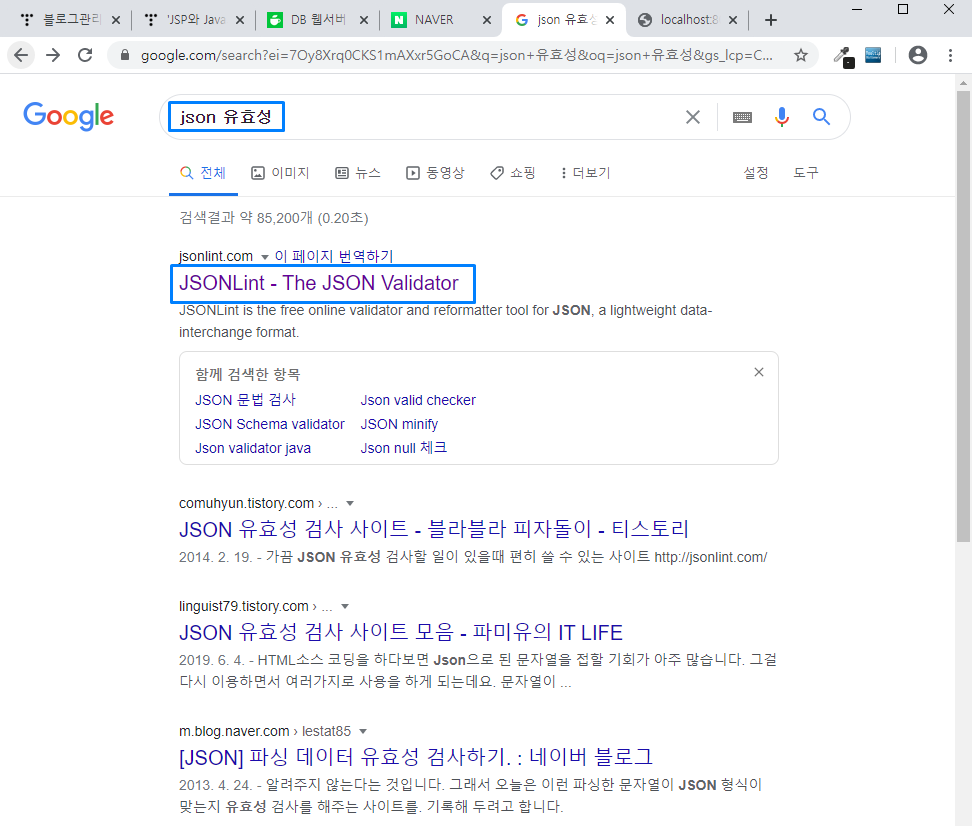
Task: View site info via the padlock icon
Action: click(125, 55)
